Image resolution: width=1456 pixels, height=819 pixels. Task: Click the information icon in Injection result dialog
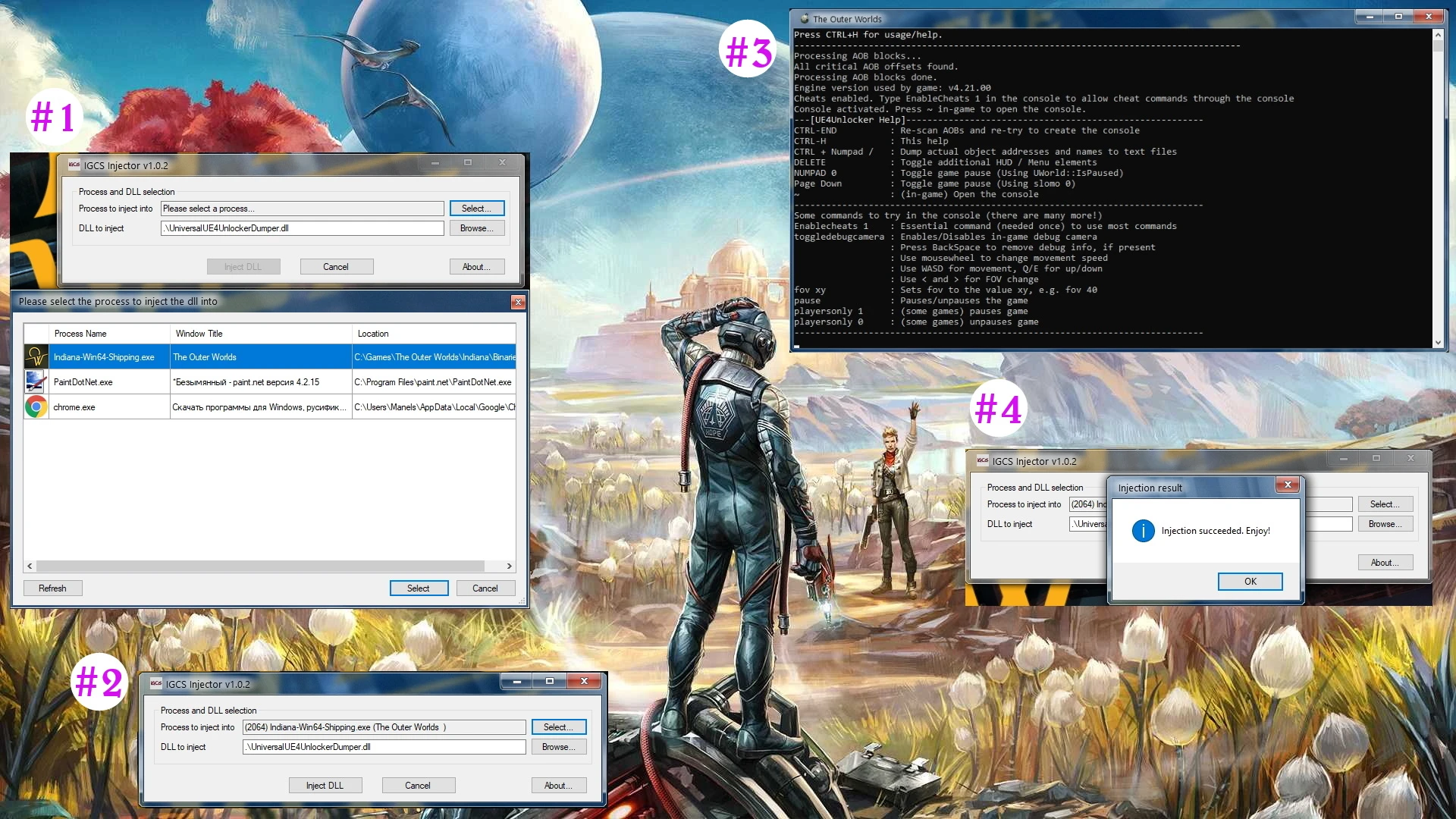(1143, 531)
